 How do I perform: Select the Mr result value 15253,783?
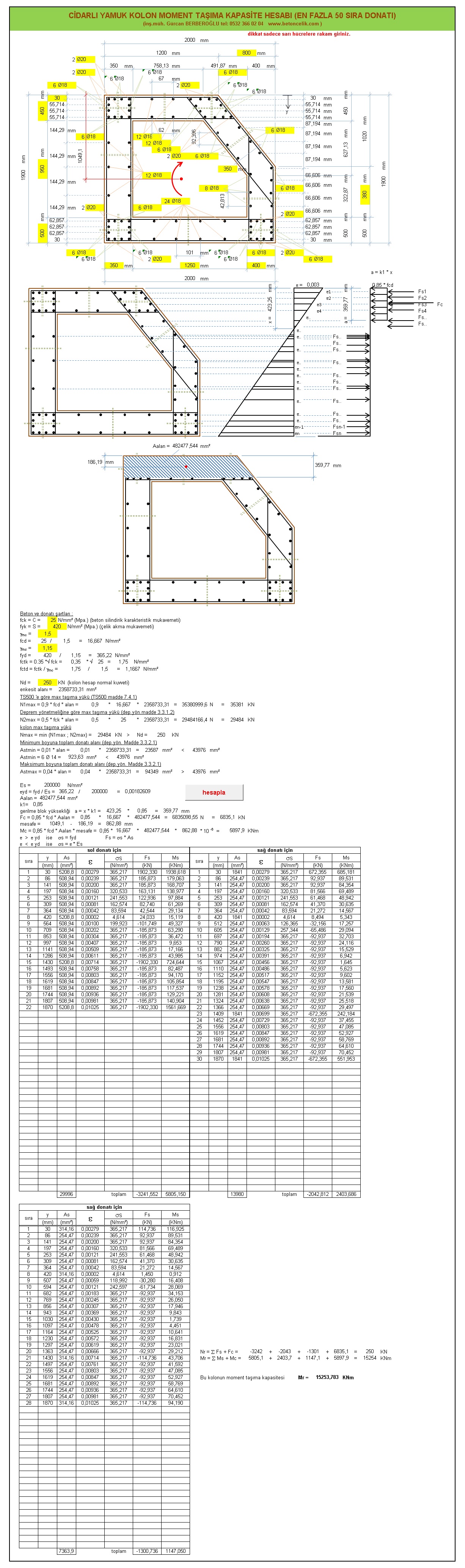pos(327,1377)
